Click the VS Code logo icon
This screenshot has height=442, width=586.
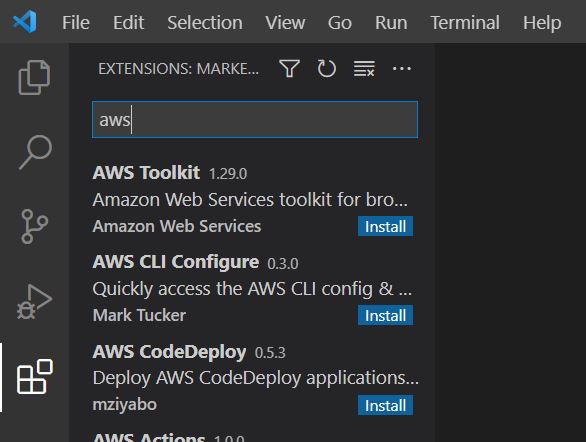tap(25, 21)
